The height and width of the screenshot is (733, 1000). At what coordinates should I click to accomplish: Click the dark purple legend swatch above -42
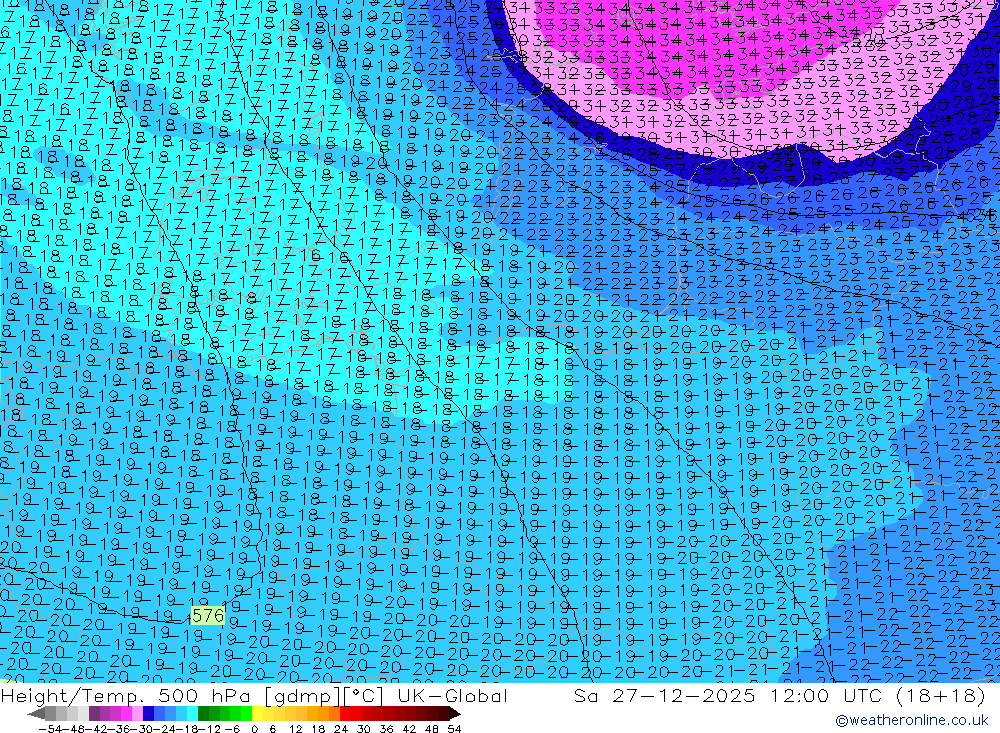[x=94, y=713]
